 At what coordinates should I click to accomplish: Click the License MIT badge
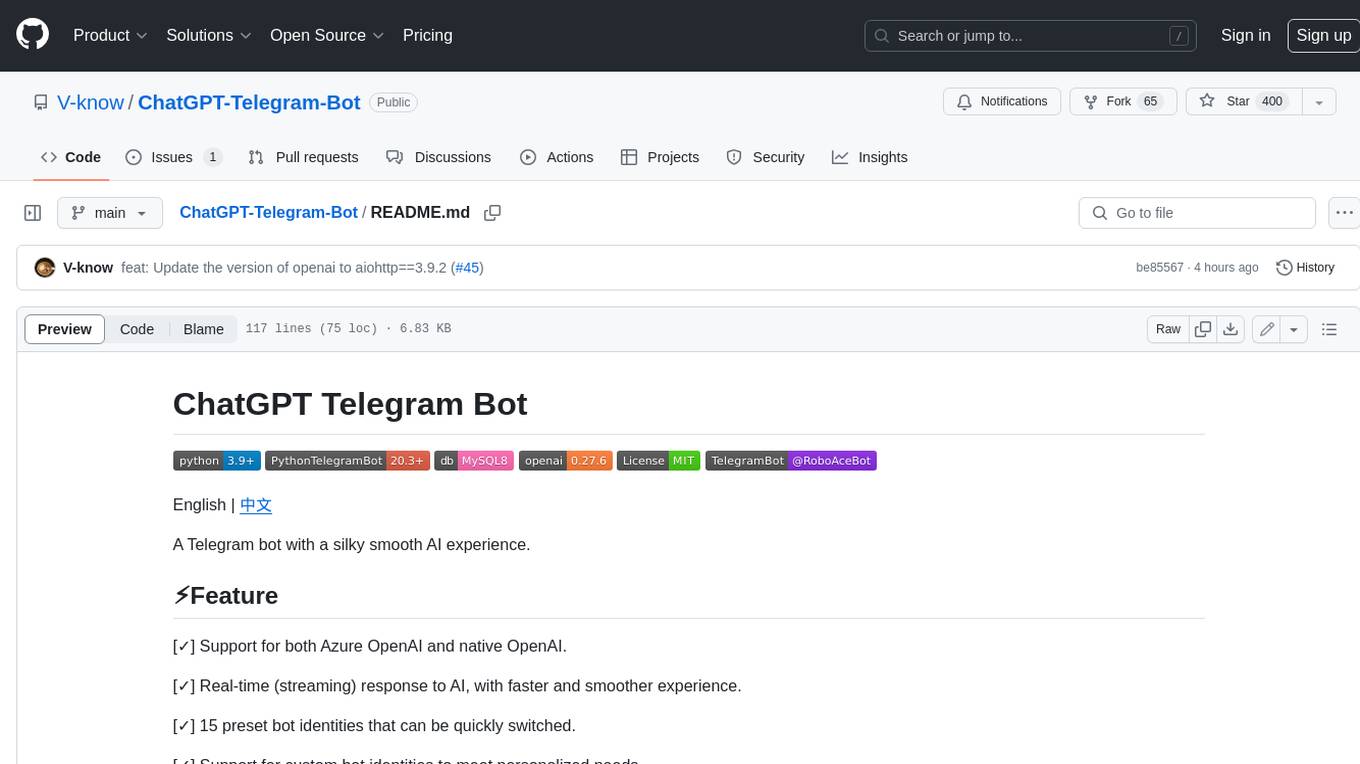tap(658, 461)
